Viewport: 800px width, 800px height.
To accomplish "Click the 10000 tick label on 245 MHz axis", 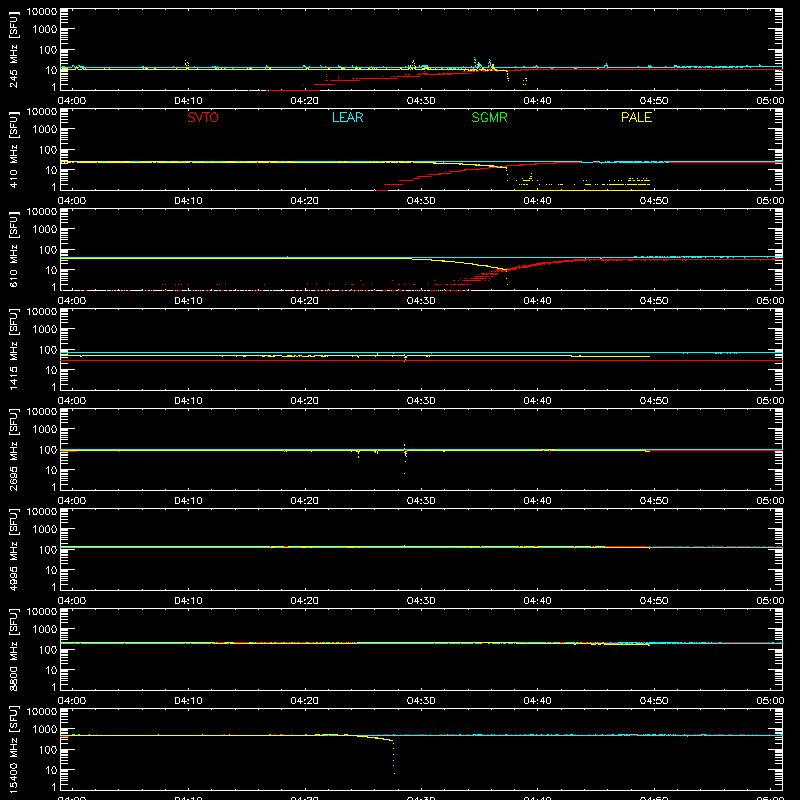I will pos(42,12).
